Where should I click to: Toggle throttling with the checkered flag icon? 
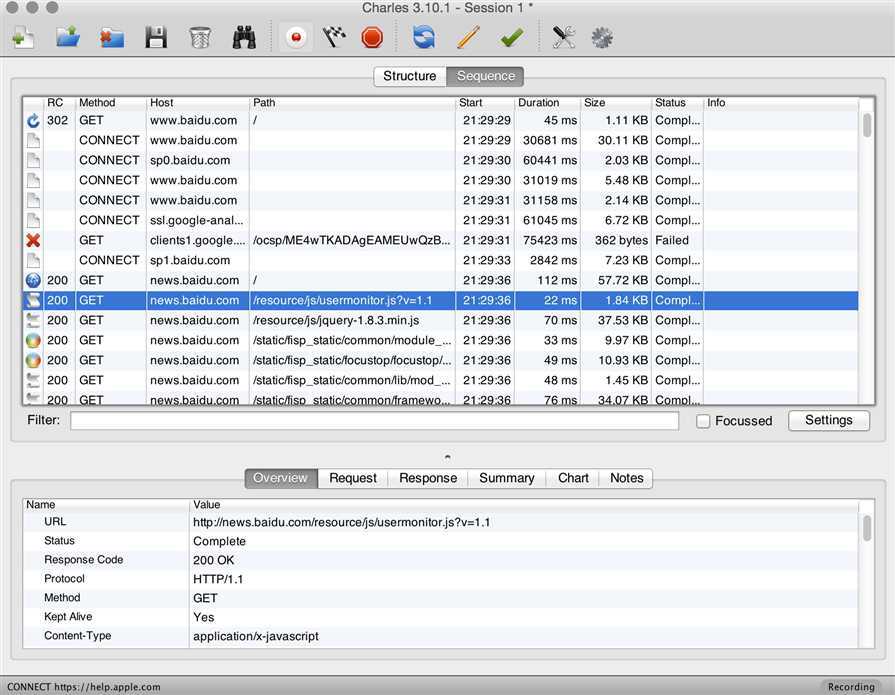(x=334, y=38)
